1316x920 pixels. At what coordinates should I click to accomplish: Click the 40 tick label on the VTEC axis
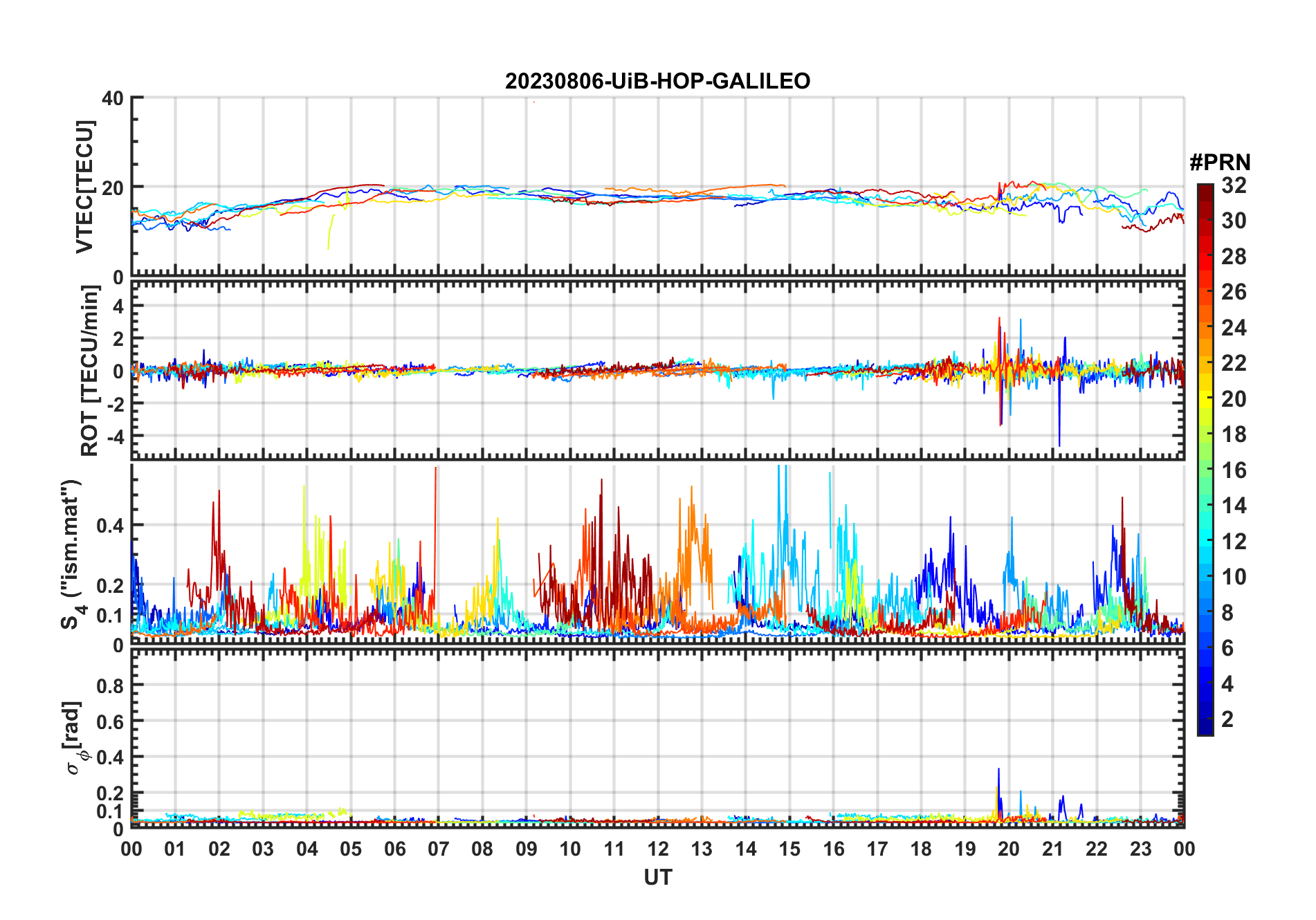click(x=113, y=98)
